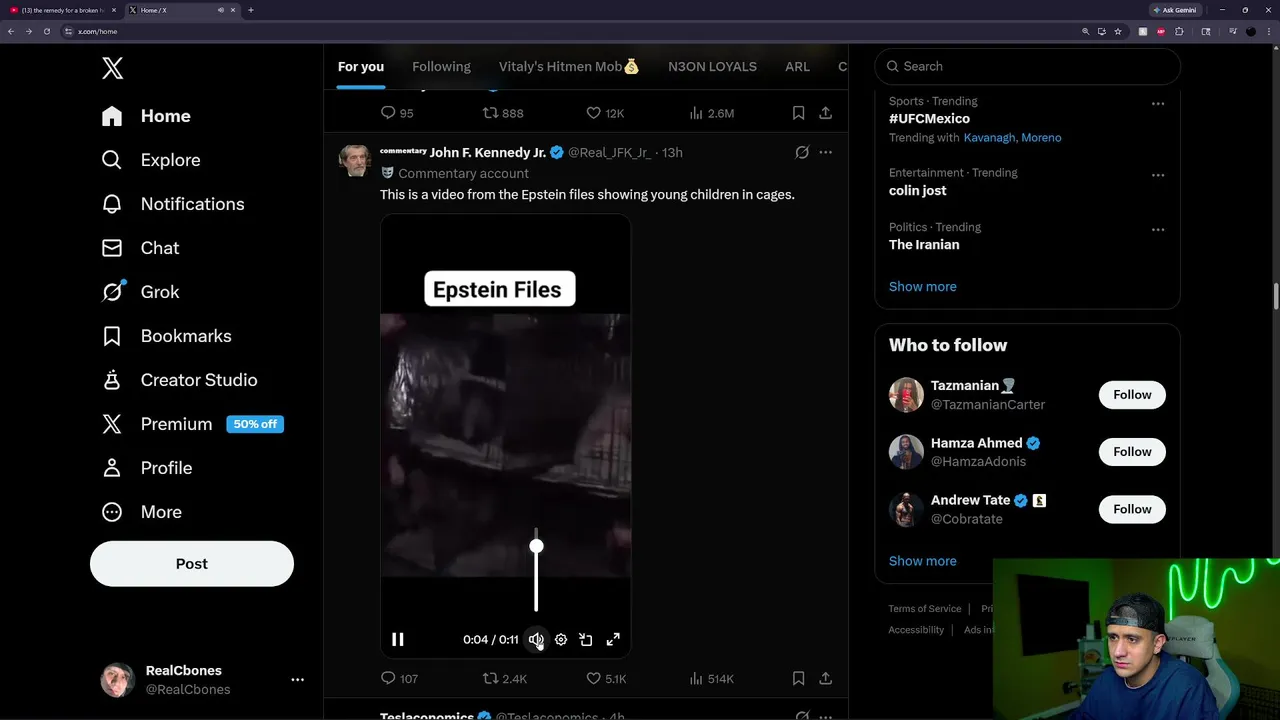Open Grok in the sidebar
This screenshot has width=1280, height=720.
click(x=140, y=292)
